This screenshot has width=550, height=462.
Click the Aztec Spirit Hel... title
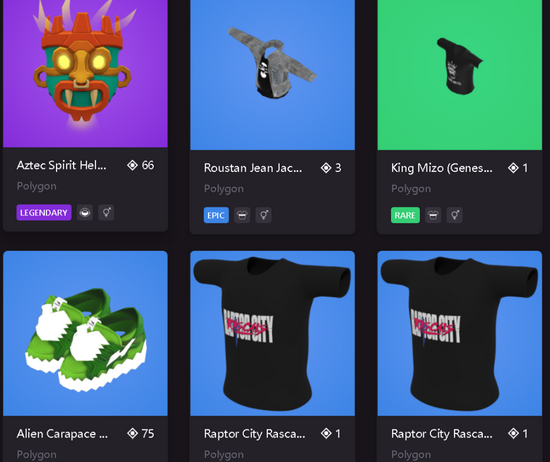pyautogui.click(x=61, y=165)
